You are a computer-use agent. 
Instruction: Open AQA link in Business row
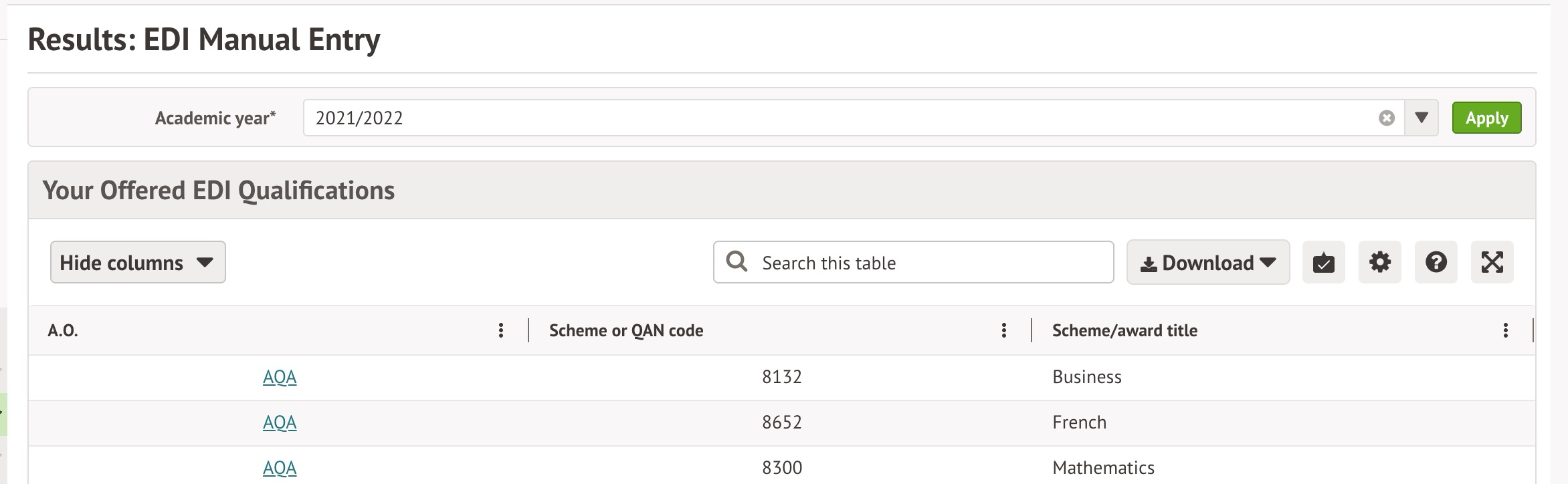(x=280, y=377)
